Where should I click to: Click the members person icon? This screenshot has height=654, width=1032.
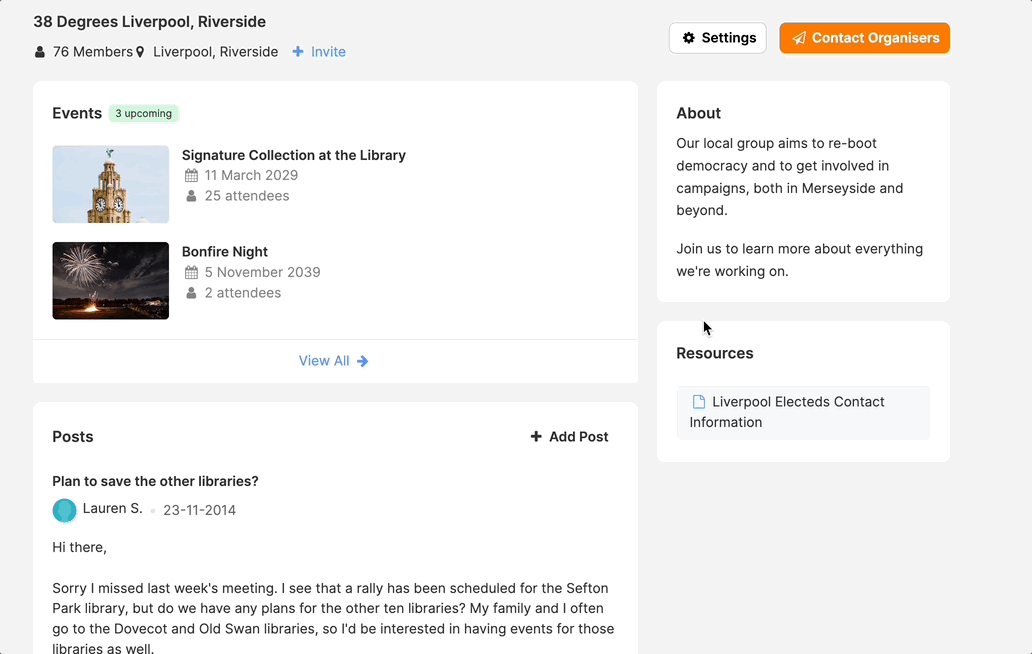[x=40, y=52]
